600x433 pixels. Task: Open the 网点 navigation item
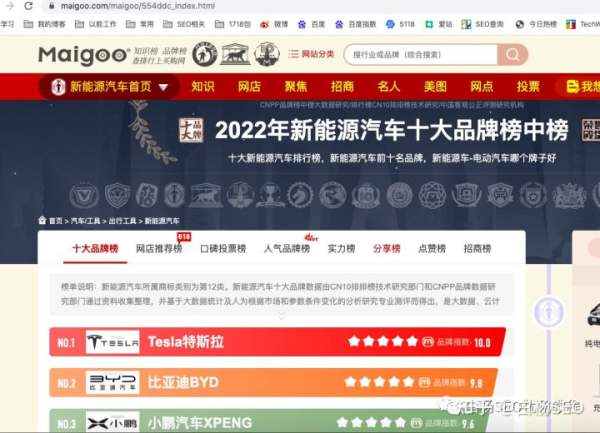point(481,87)
